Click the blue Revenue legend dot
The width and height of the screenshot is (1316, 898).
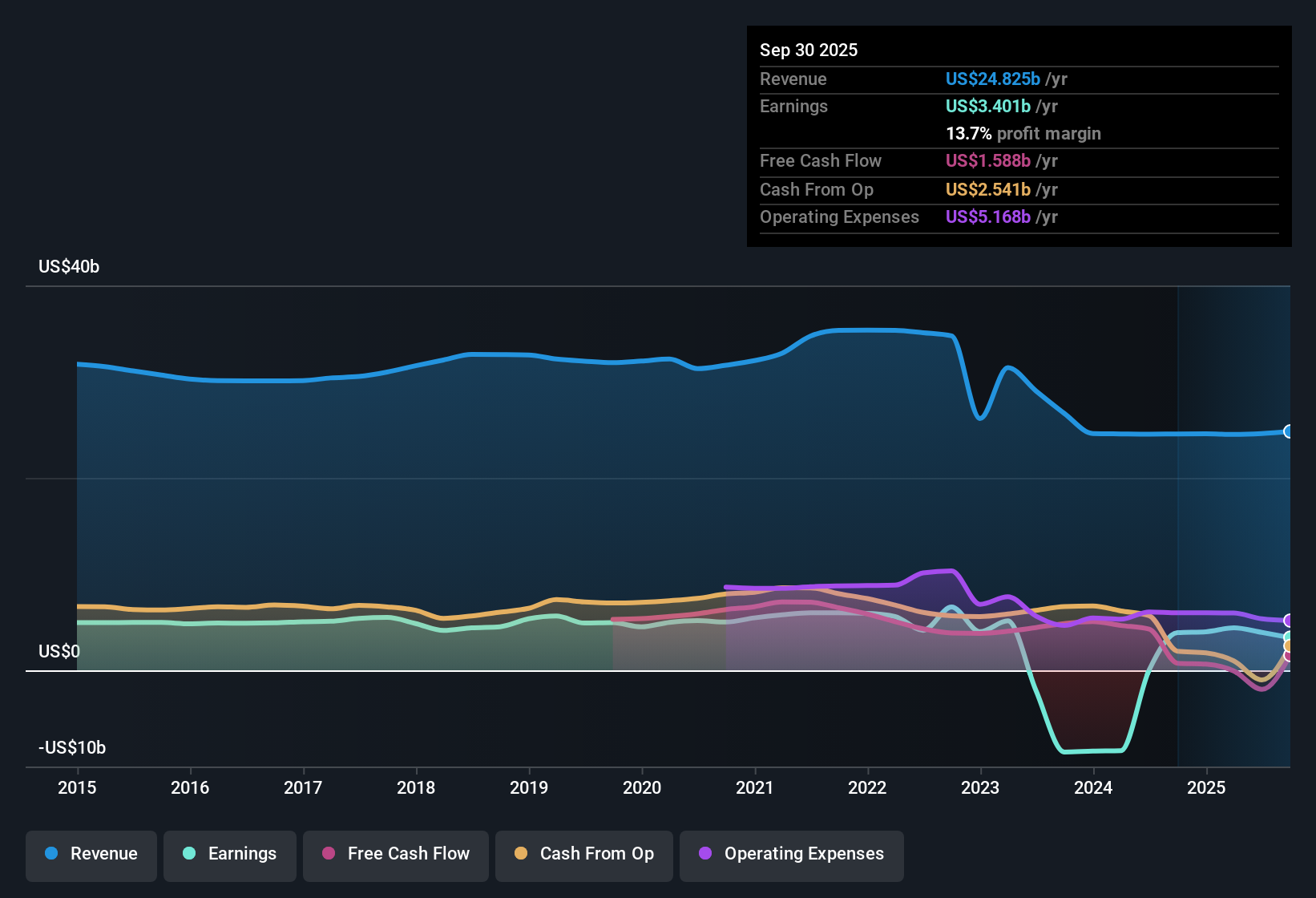pyautogui.click(x=50, y=854)
